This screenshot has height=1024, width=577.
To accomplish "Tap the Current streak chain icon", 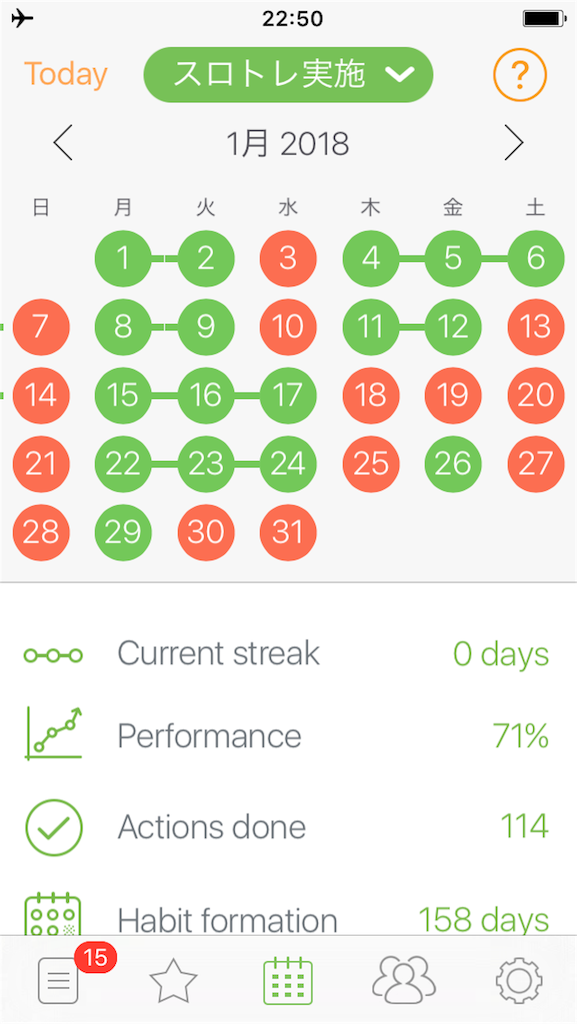I will coord(54,654).
